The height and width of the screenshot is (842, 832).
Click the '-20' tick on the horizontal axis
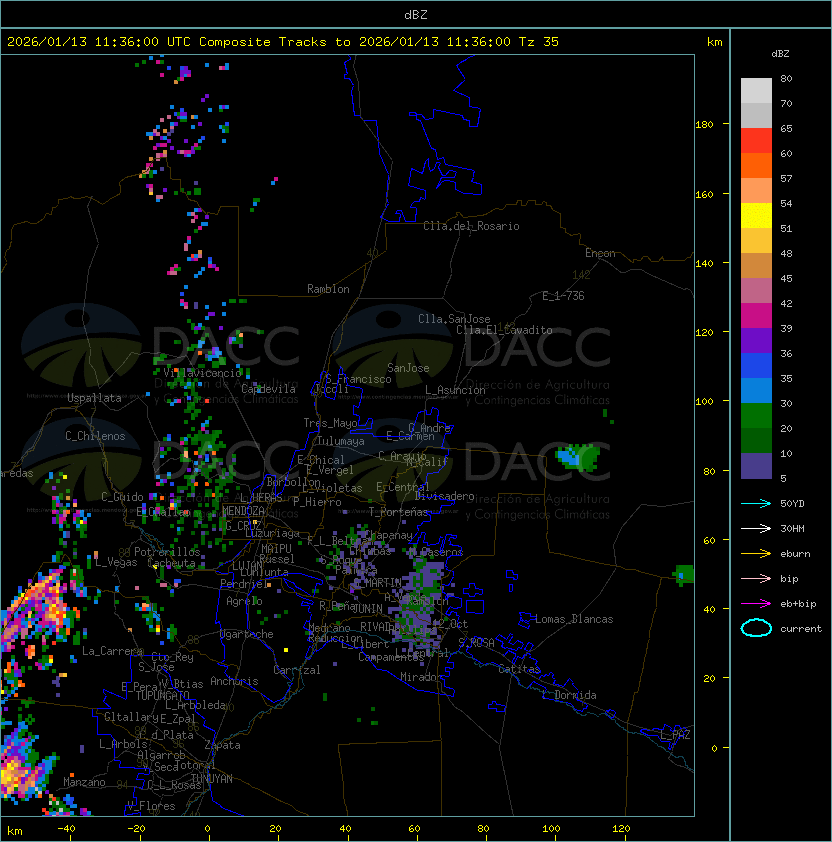[136, 829]
